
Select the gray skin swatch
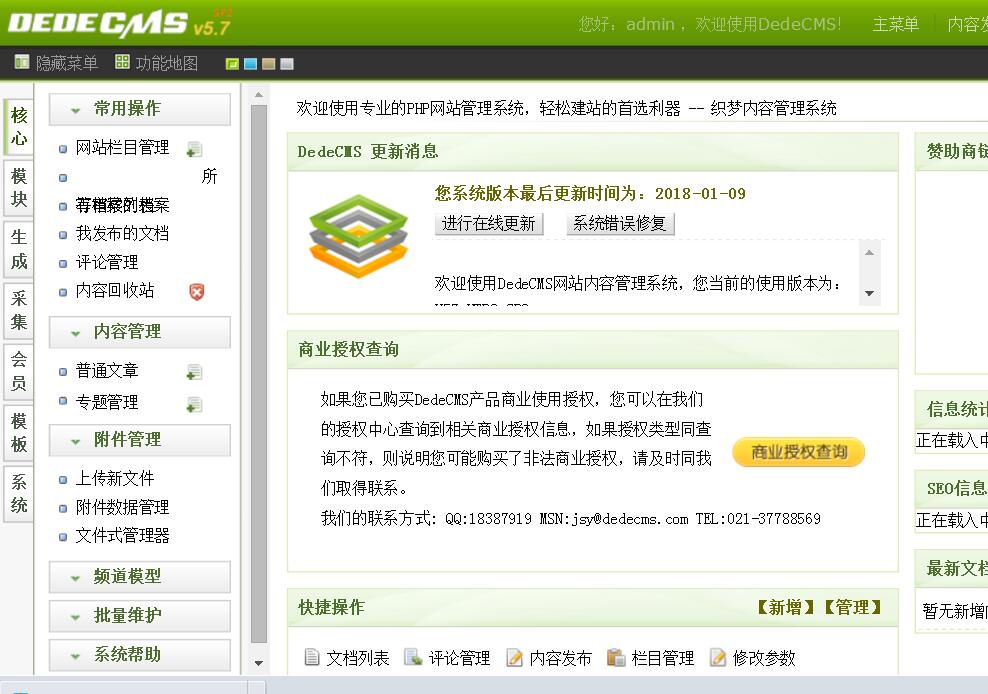[x=287, y=64]
